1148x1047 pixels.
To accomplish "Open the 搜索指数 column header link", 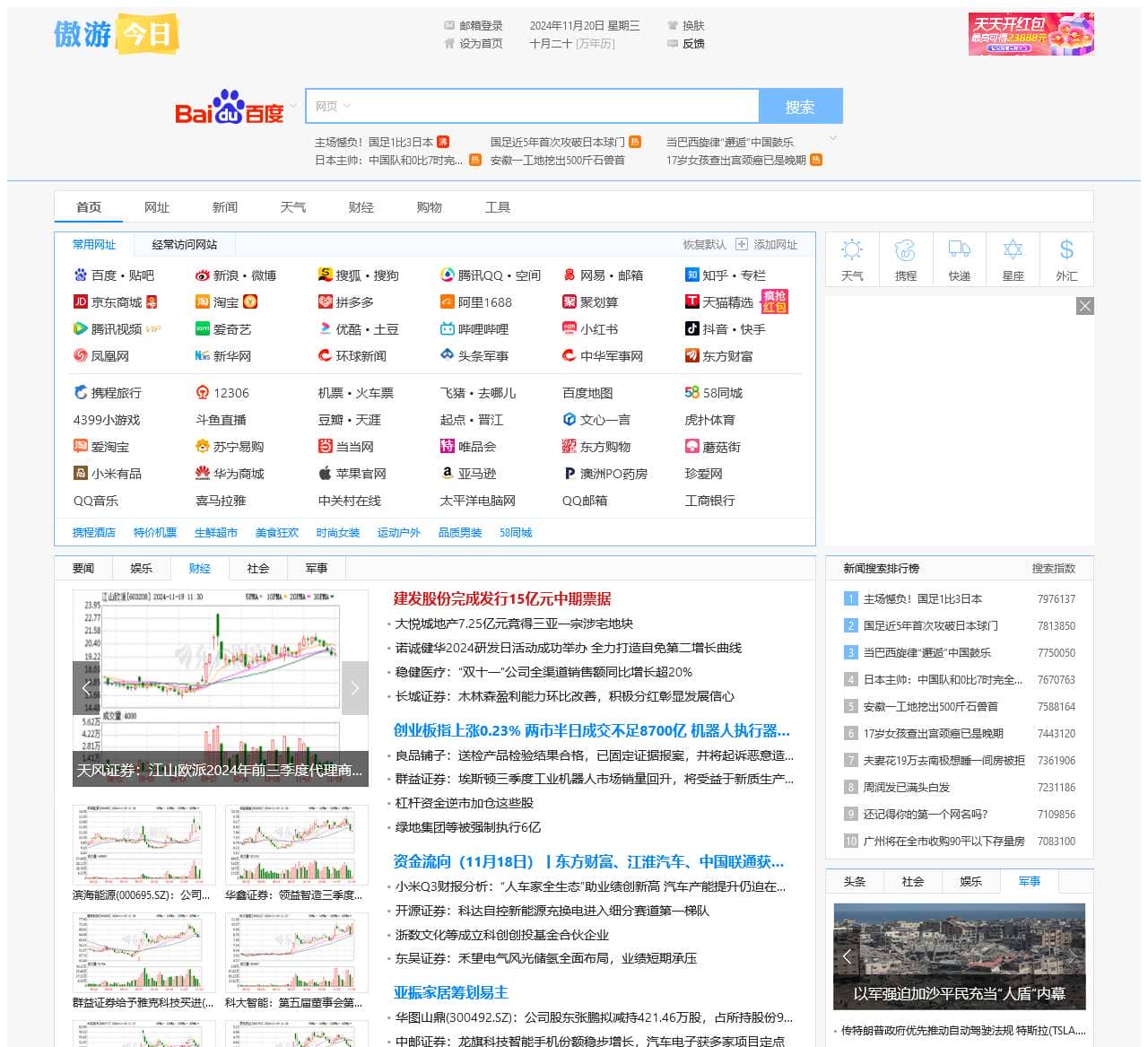I will [x=1054, y=568].
